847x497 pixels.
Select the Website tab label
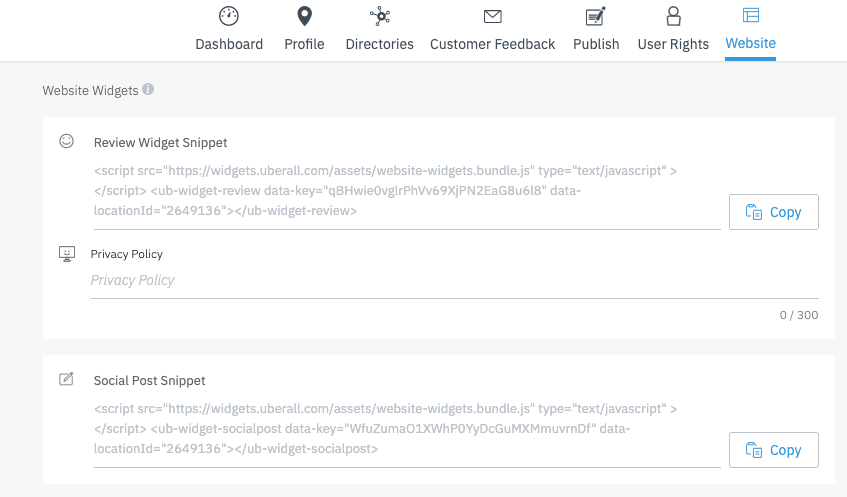pyautogui.click(x=750, y=43)
